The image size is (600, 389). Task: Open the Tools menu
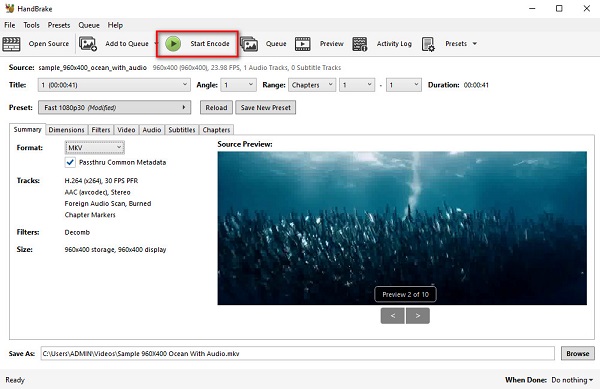(31, 25)
